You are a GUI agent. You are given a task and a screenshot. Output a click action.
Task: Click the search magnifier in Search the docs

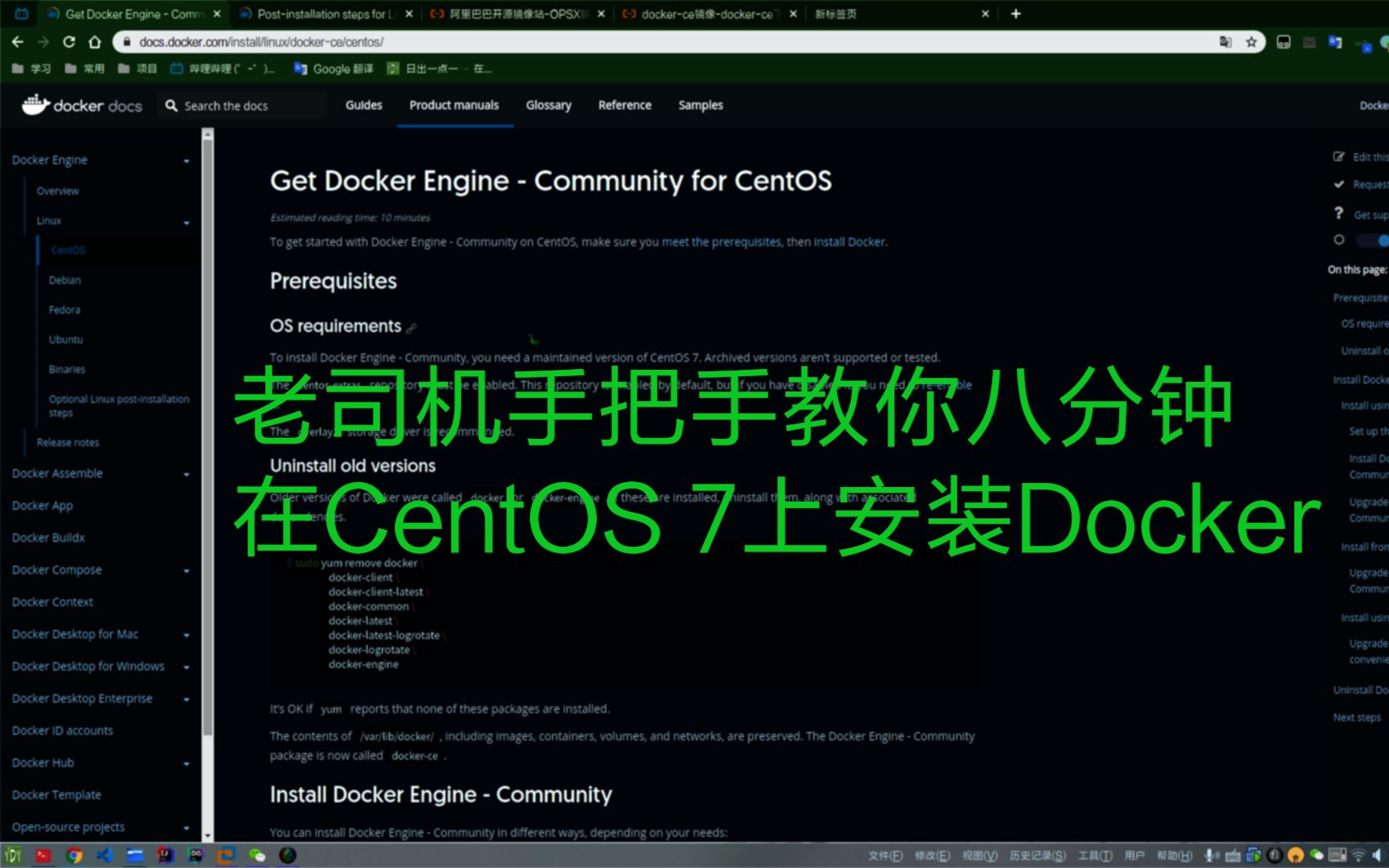[x=170, y=105]
